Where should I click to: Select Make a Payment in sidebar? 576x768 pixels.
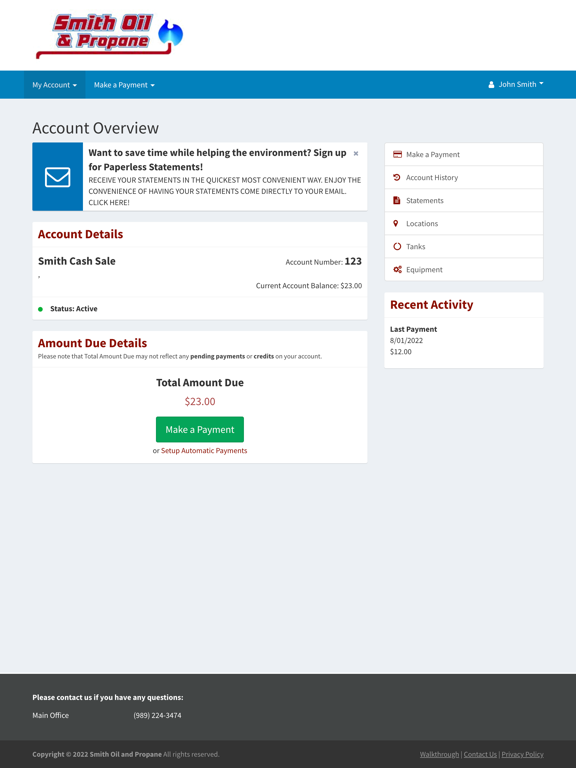(464, 154)
